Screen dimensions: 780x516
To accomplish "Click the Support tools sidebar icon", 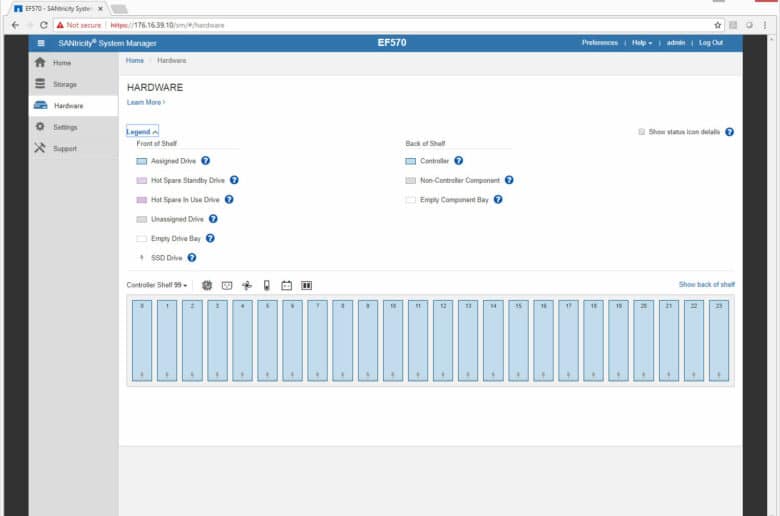I will pyautogui.click(x=40, y=148).
